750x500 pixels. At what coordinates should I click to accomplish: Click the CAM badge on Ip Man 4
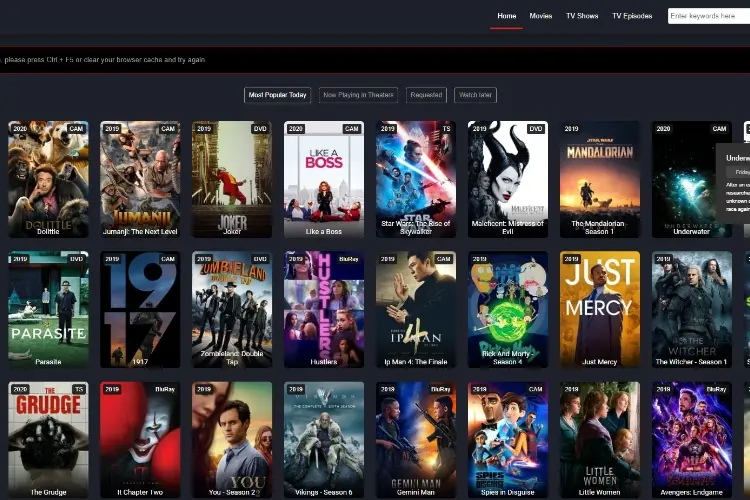pos(443,259)
